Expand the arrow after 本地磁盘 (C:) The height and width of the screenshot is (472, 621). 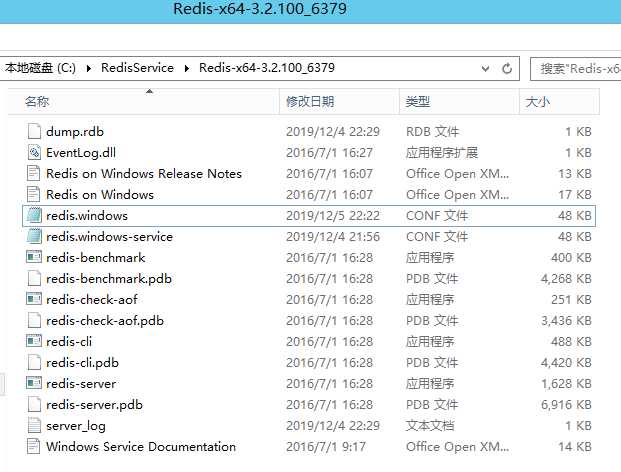[89, 69]
